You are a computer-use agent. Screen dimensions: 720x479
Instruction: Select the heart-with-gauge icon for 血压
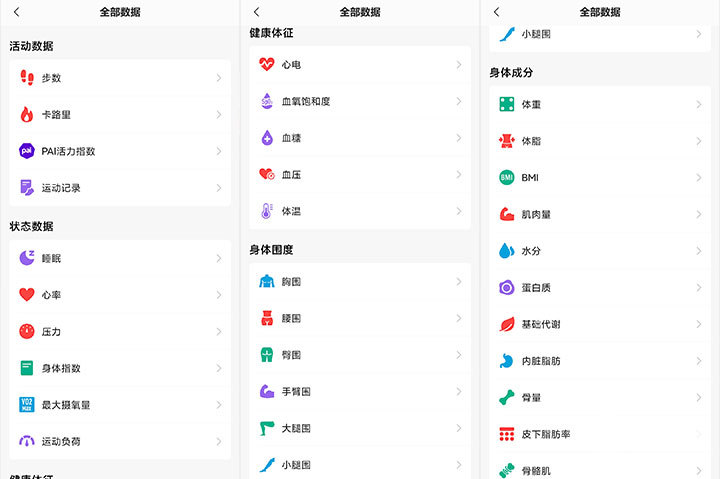267,175
